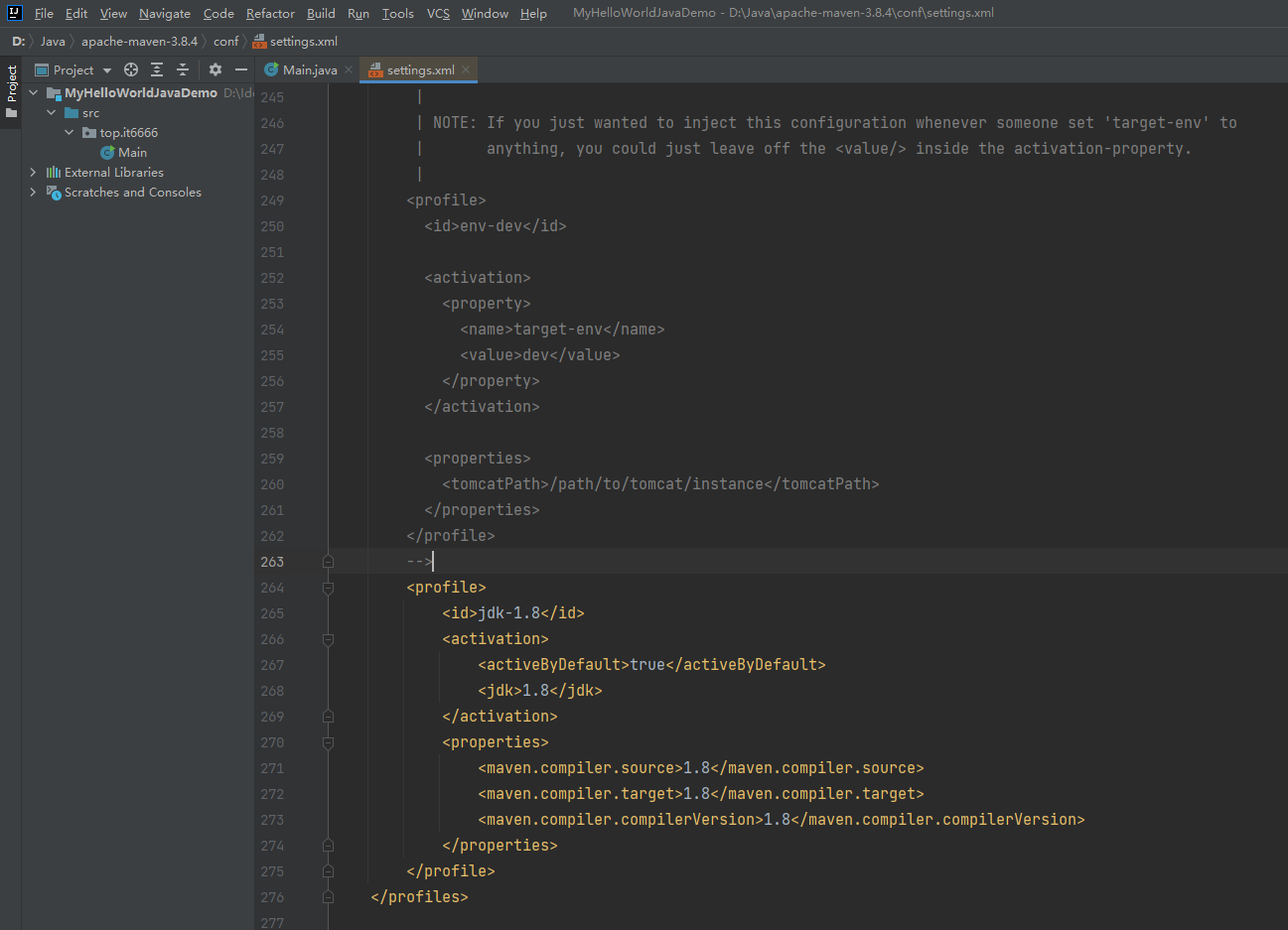Select the Main class in project tree
The image size is (1288, 930).
click(x=132, y=153)
